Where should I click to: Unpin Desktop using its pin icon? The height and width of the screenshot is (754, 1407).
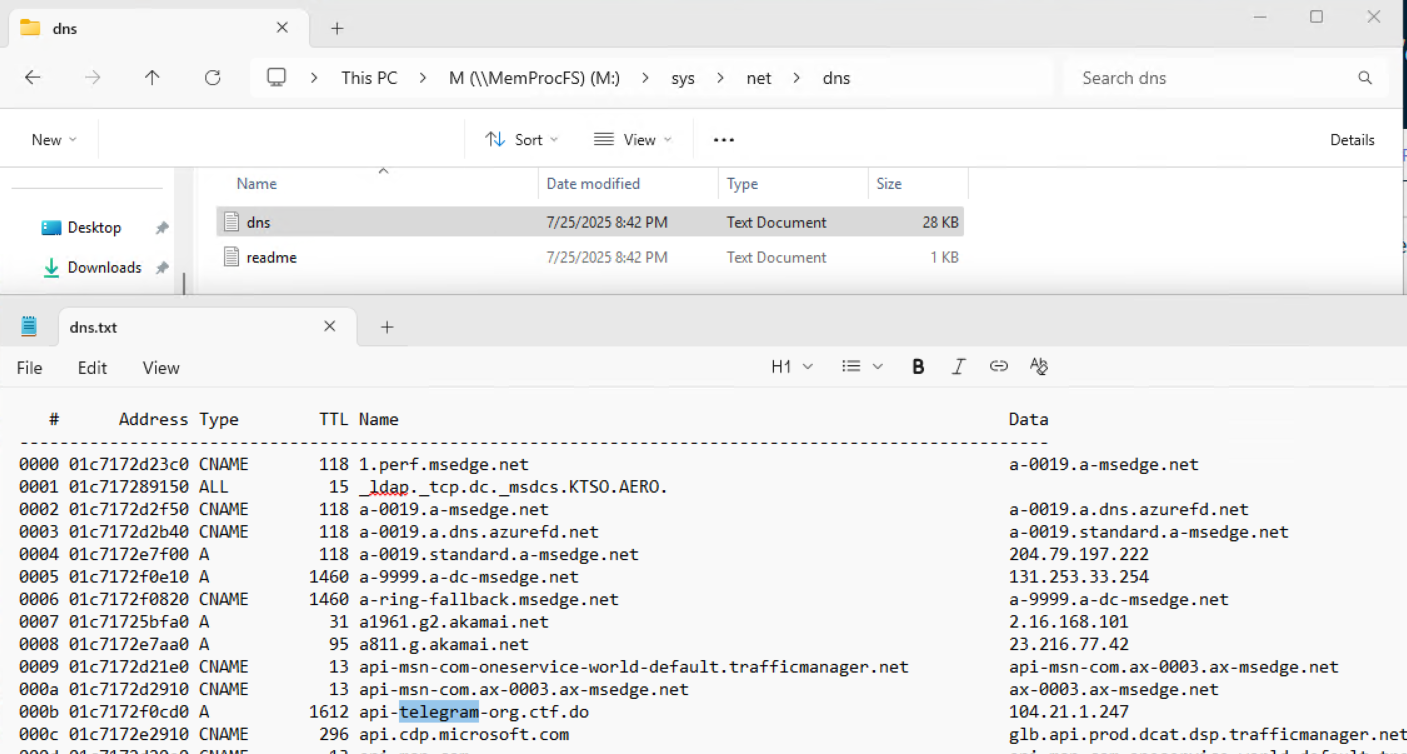[x=161, y=228]
